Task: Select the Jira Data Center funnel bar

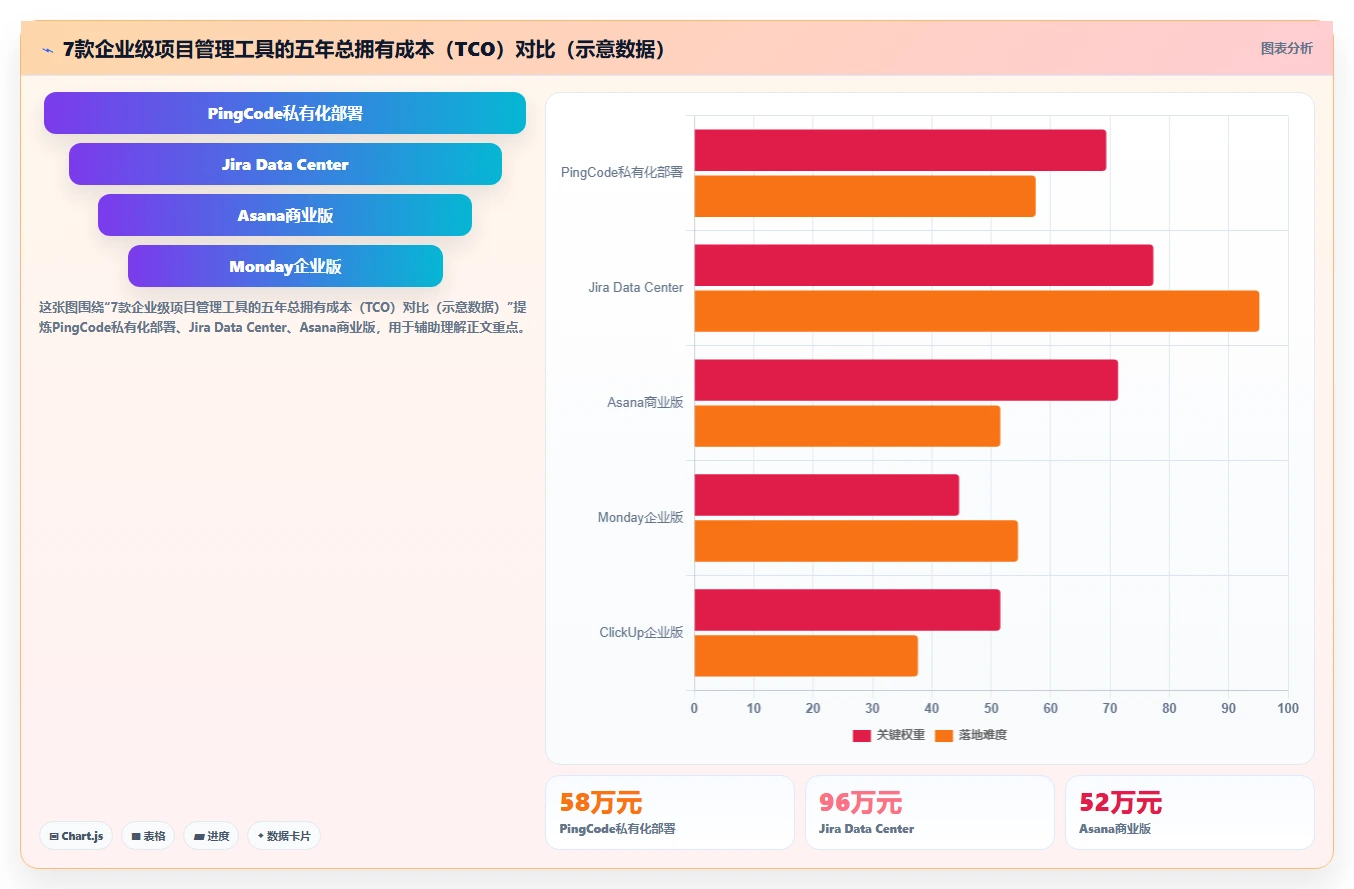Action: [285, 164]
